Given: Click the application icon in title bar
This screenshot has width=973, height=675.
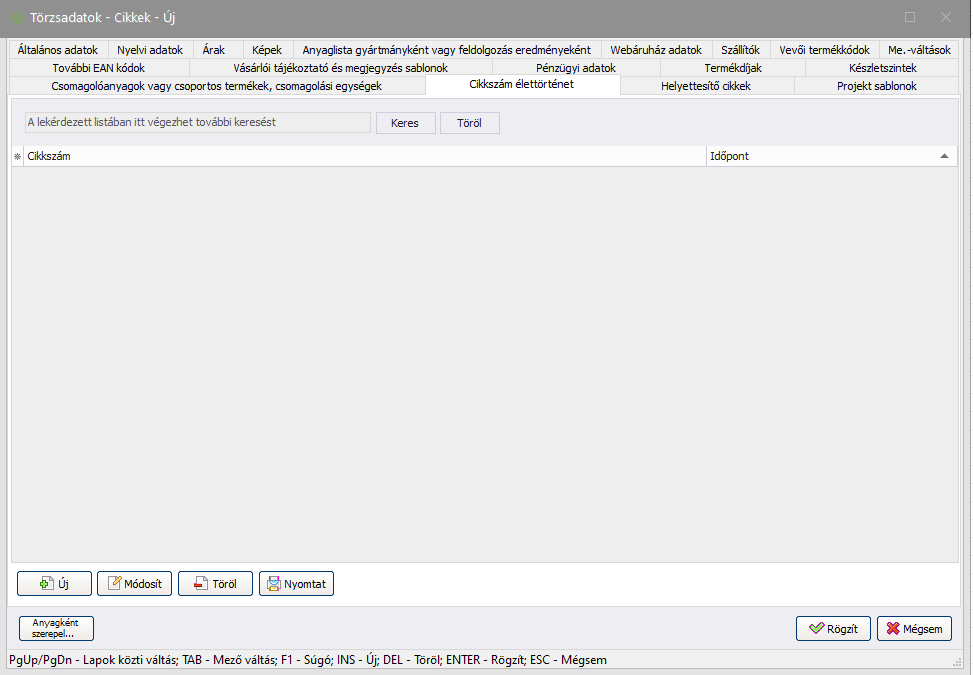Looking at the screenshot, I should coord(17,18).
